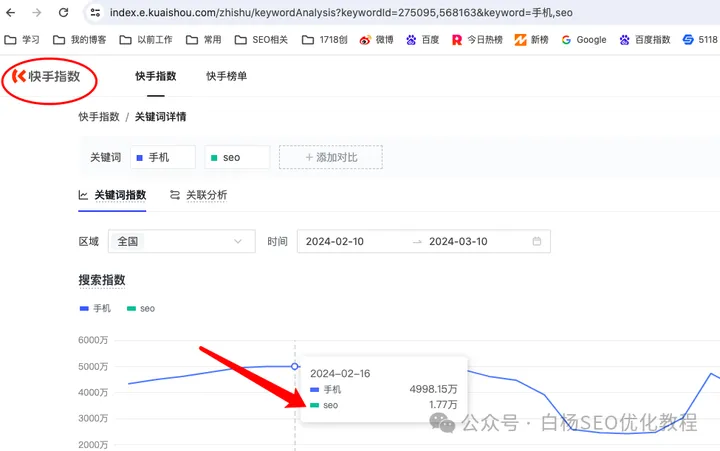Open the 今日热榜 bookmark
This screenshot has height=451, width=720.
(479, 40)
